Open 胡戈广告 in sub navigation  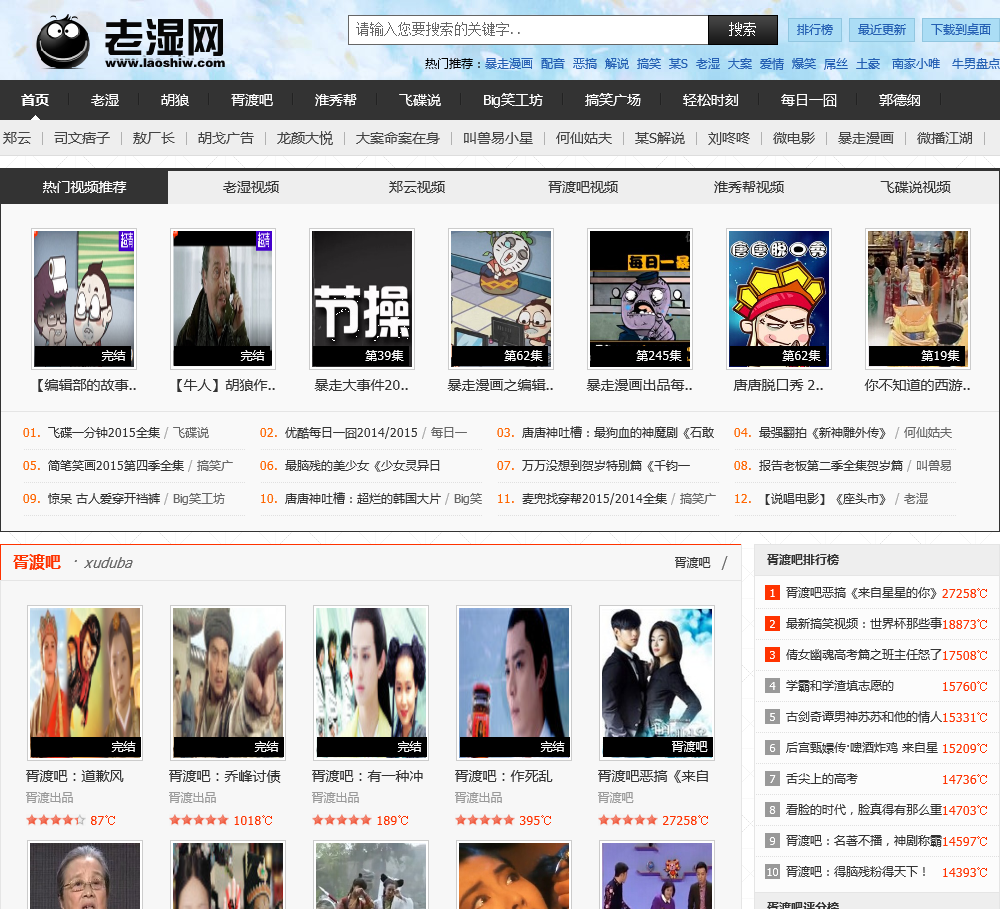[x=226, y=138]
